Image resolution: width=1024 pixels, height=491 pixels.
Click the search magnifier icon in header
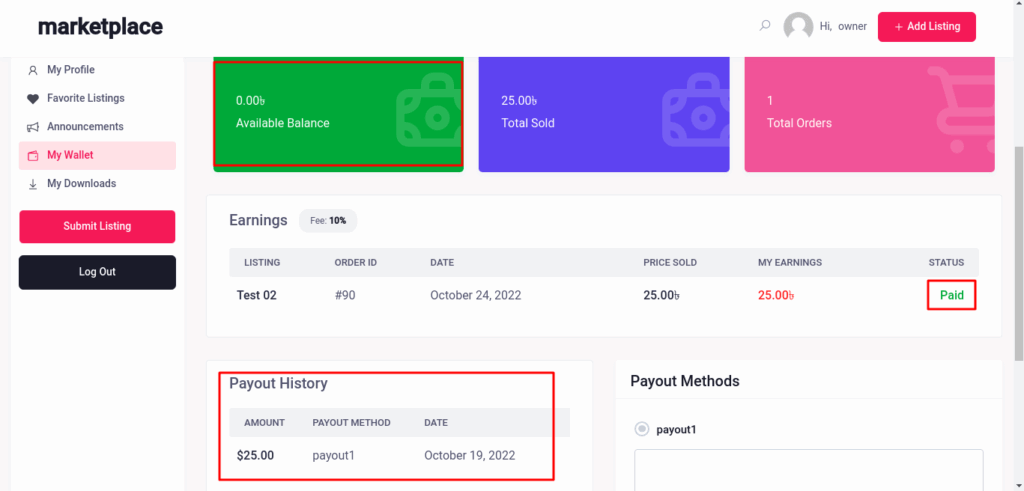765,26
